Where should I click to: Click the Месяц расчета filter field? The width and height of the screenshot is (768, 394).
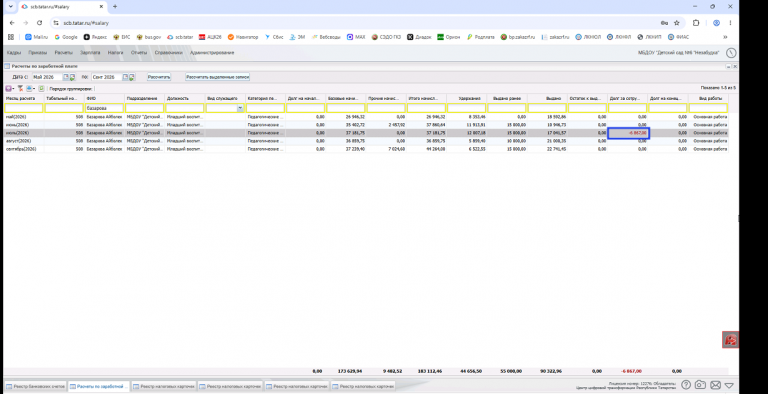(x=24, y=108)
